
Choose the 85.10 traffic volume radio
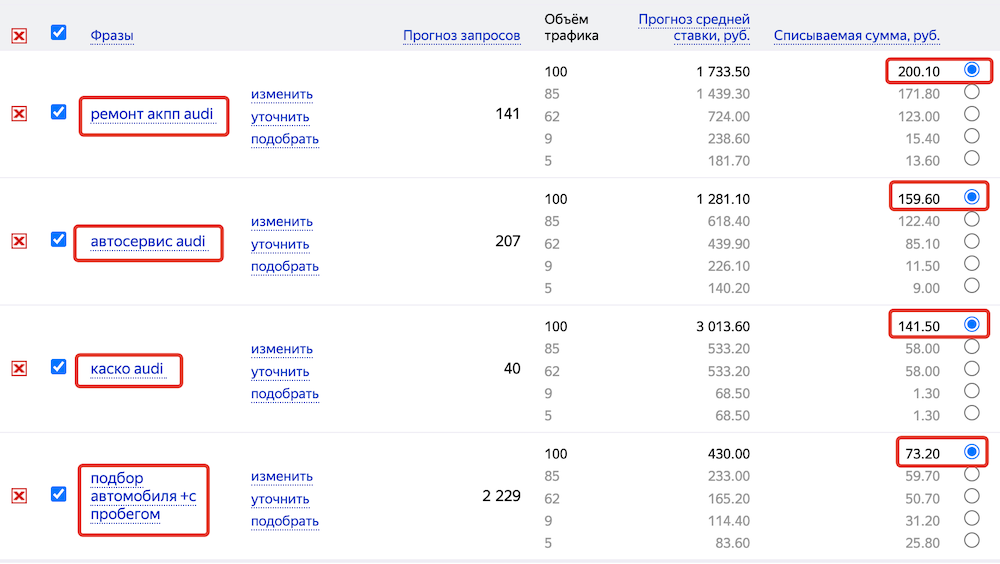(x=971, y=241)
